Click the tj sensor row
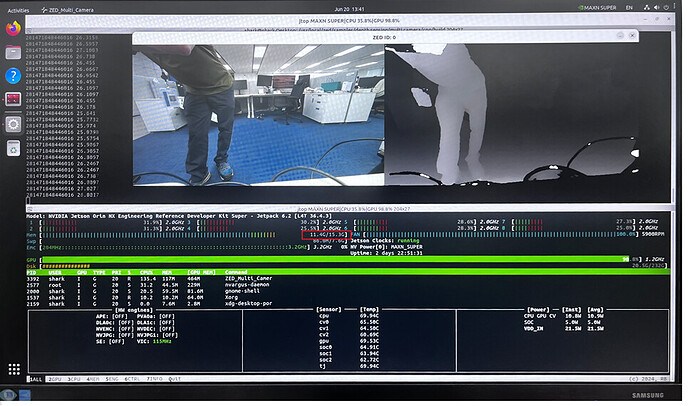This screenshot has height=406, width=690. tap(349, 366)
